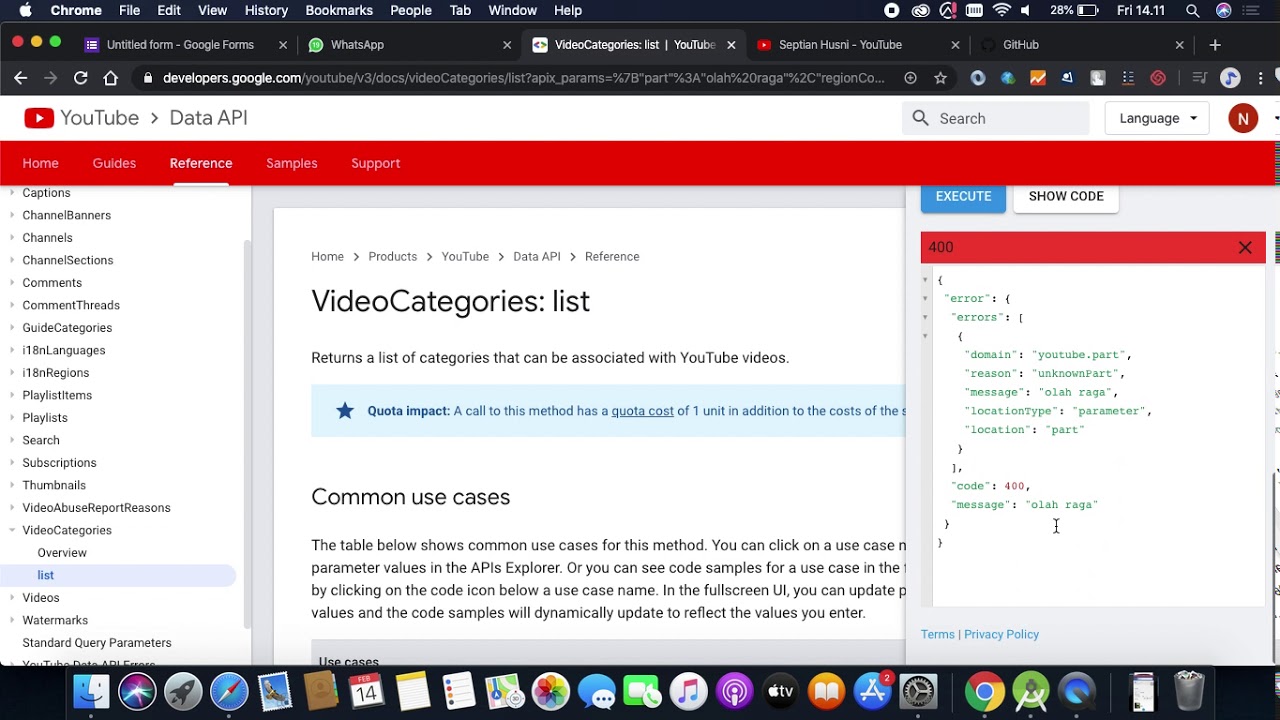This screenshot has width=1280, height=720.
Task: Open the Language dropdown
Action: point(1157,118)
